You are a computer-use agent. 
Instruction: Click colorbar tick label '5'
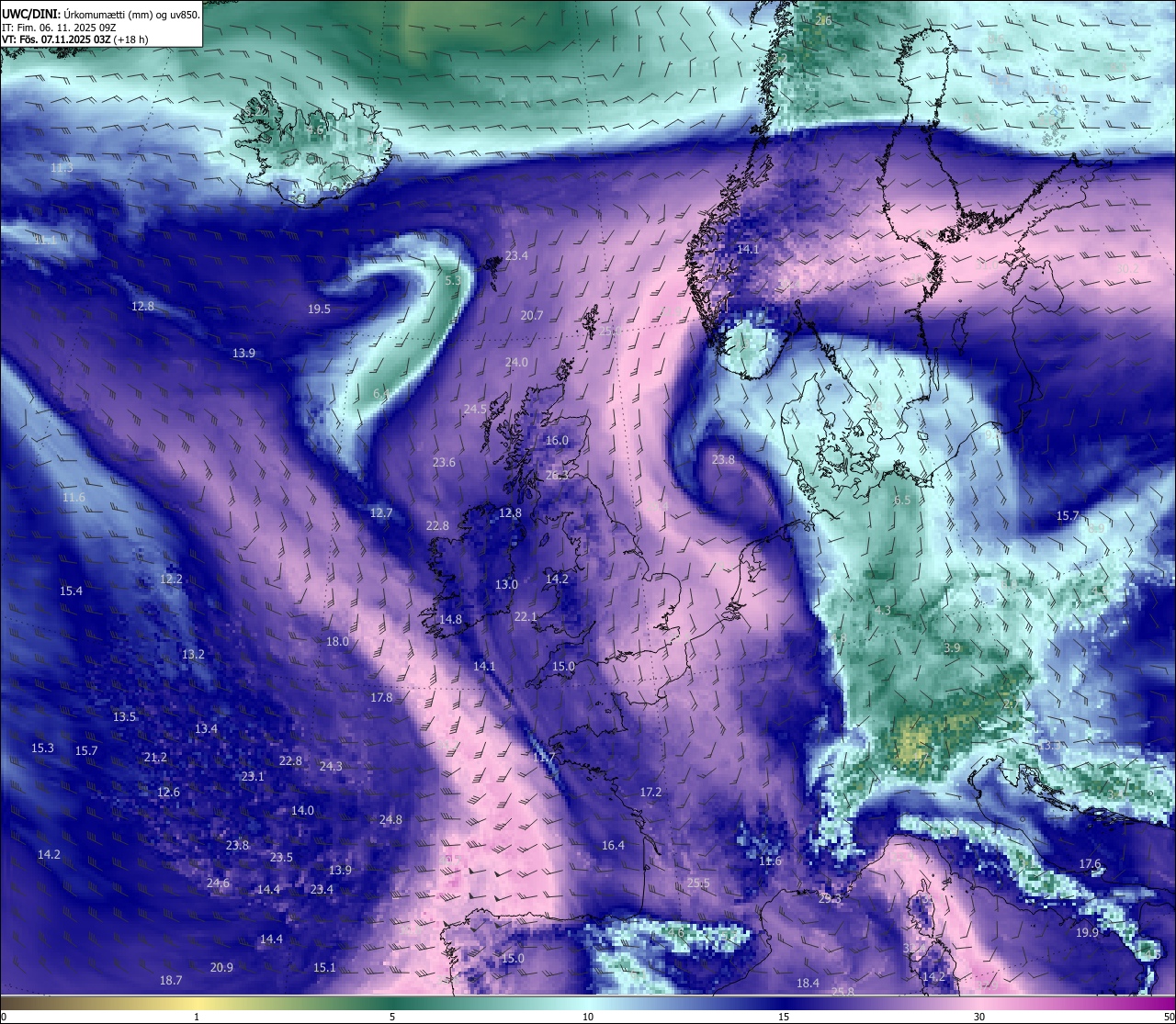pyautogui.click(x=392, y=1017)
